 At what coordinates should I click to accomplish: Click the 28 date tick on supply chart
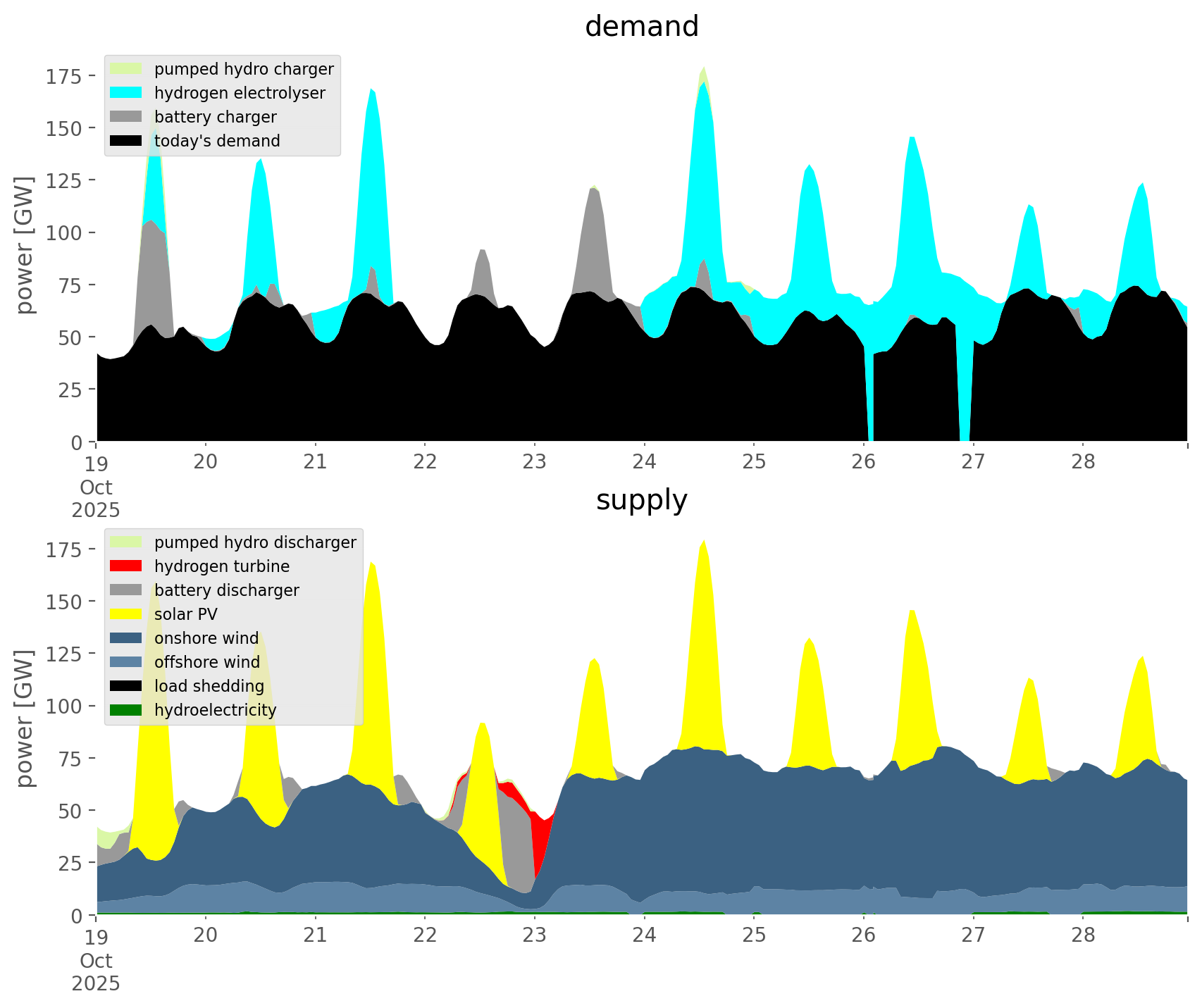[1083, 935]
